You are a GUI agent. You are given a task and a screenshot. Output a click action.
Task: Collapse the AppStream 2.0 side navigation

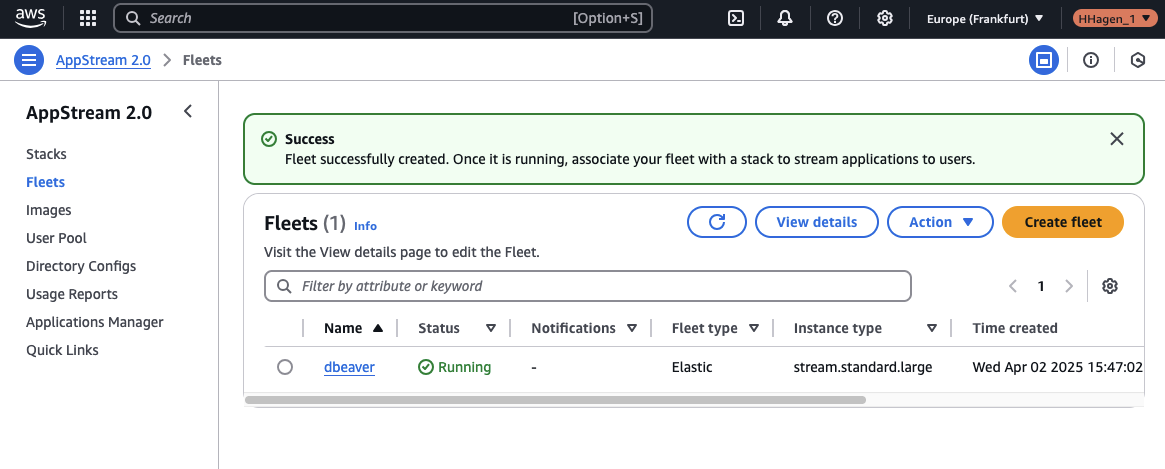[x=188, y=112]
